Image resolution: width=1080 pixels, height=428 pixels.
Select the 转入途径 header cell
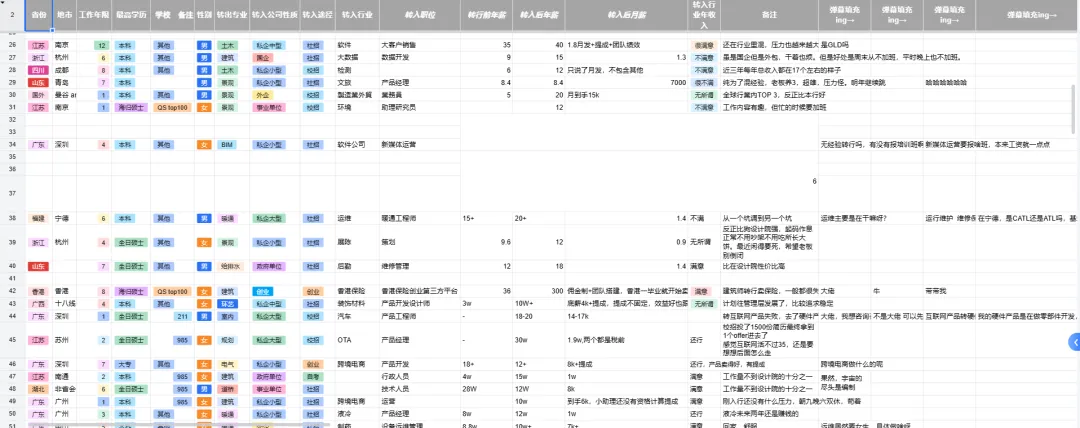318,14
